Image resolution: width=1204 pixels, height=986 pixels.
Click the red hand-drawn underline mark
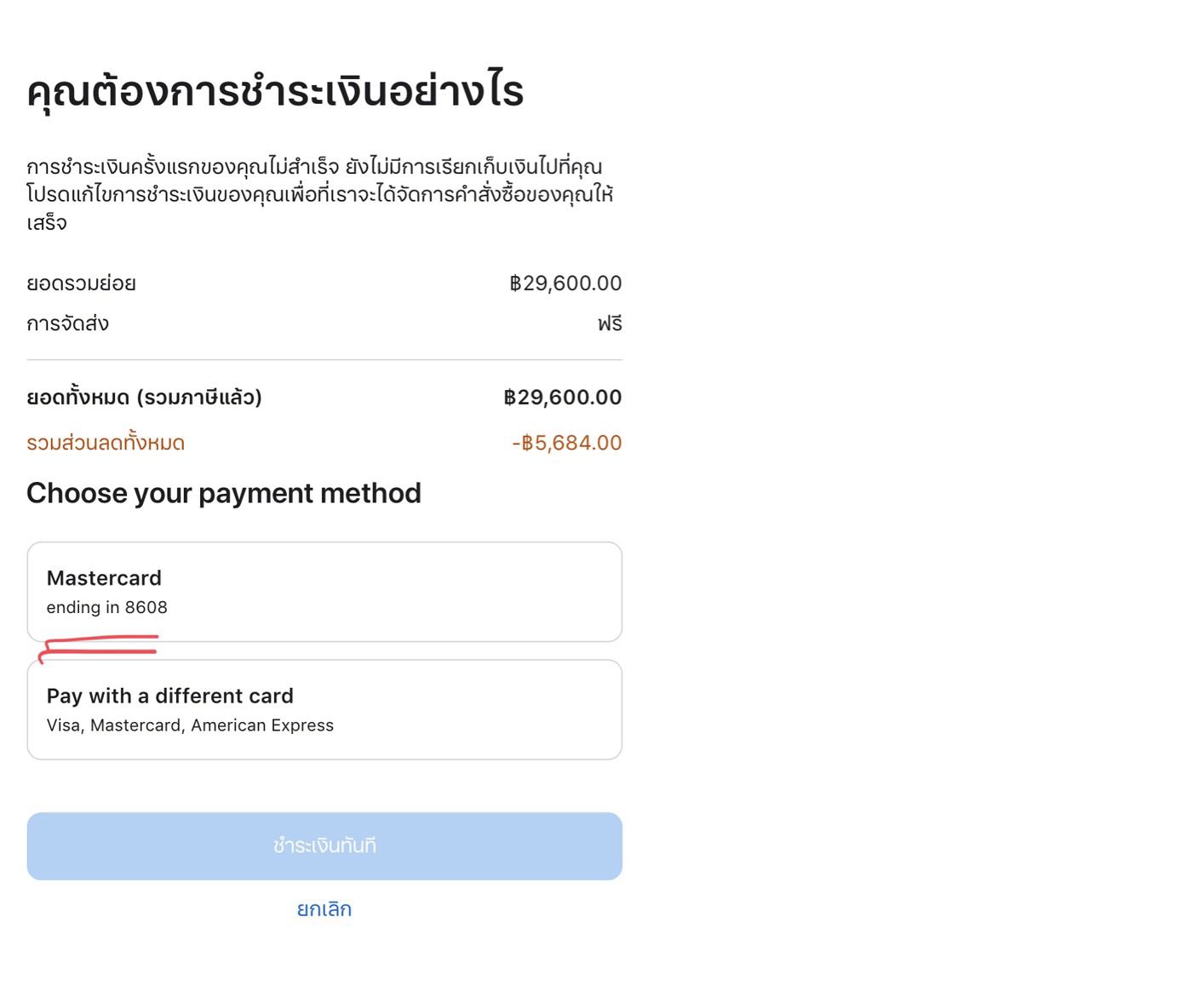[x=98, y=647]
